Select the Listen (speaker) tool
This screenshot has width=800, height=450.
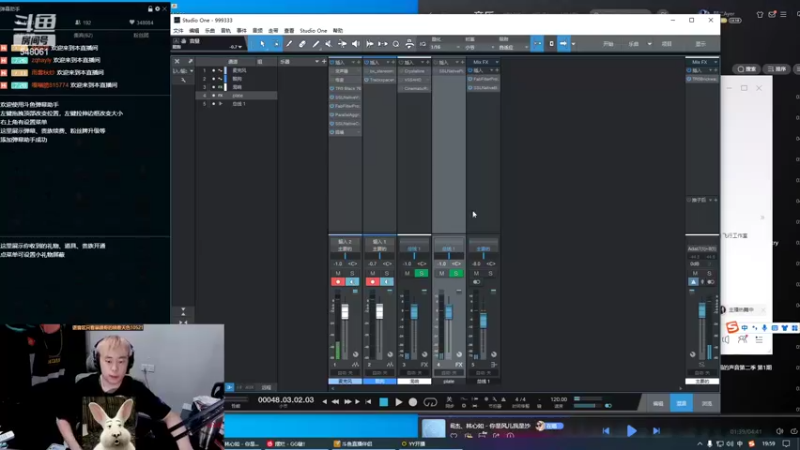click(356, 44)
